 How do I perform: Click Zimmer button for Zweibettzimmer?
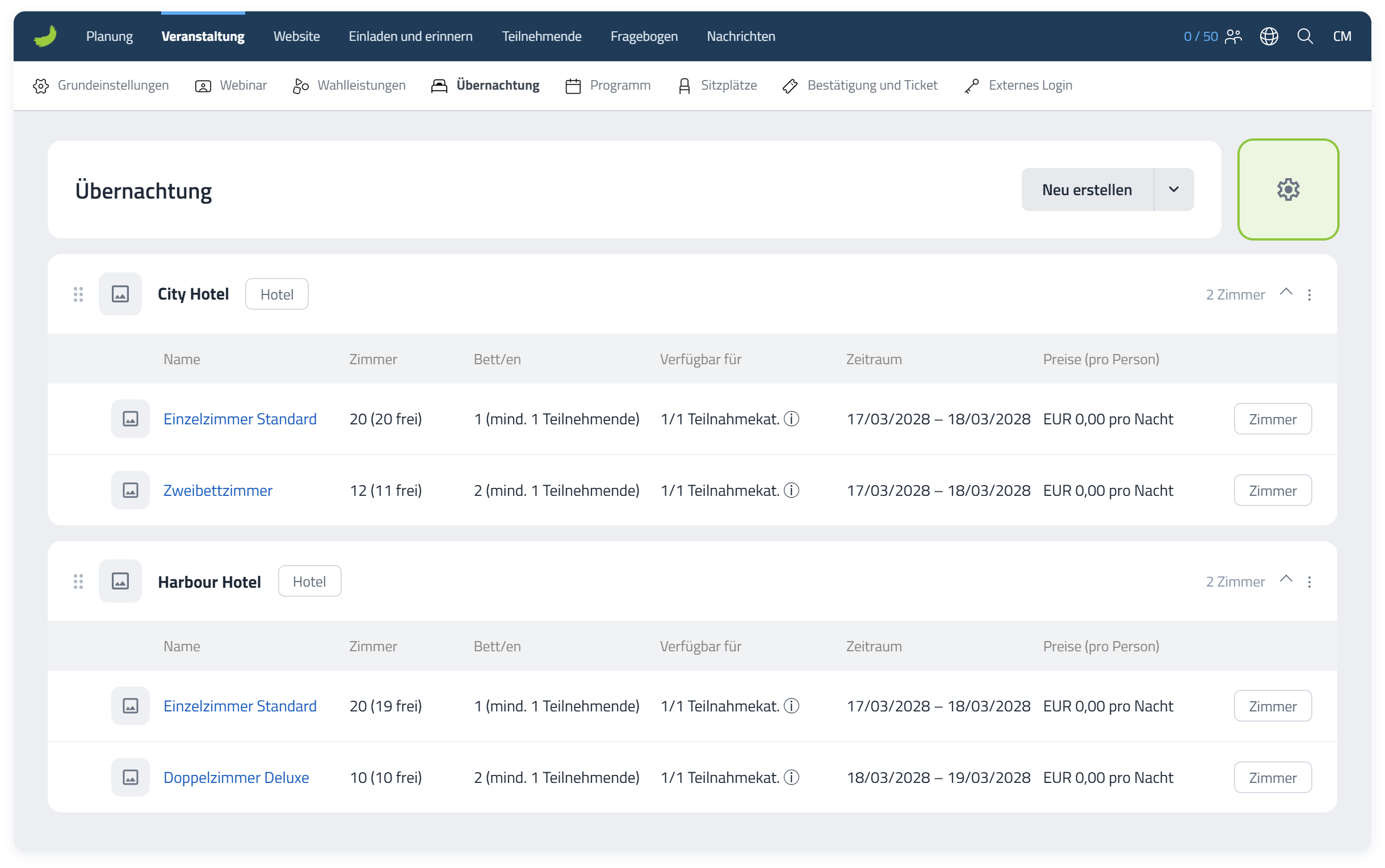point(1273,490)
